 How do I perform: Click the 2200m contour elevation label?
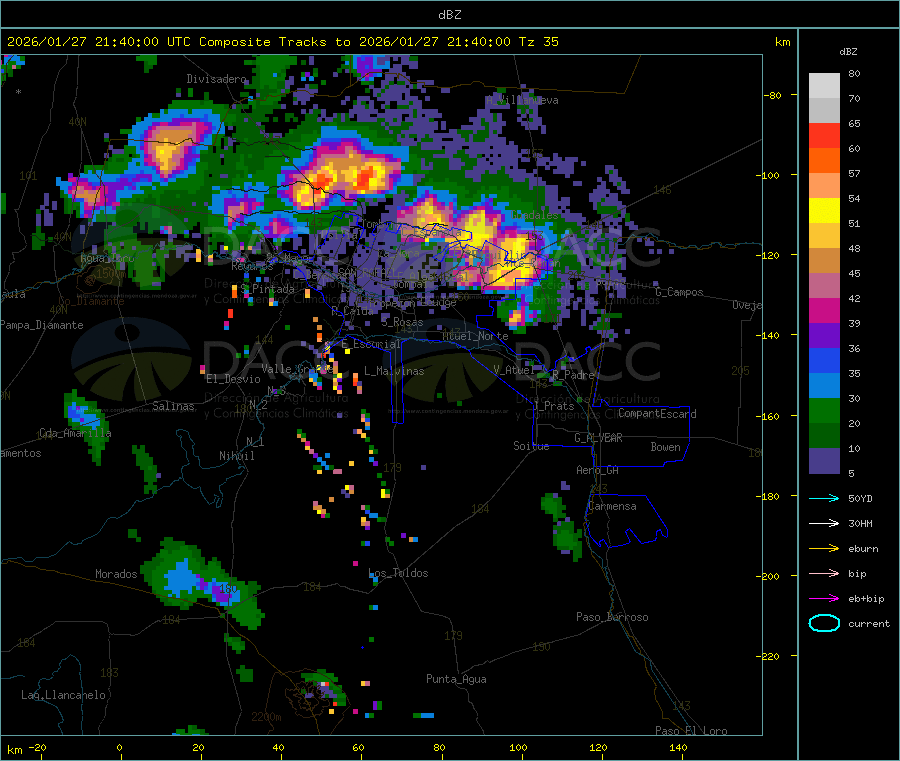[x=266, y=717]
